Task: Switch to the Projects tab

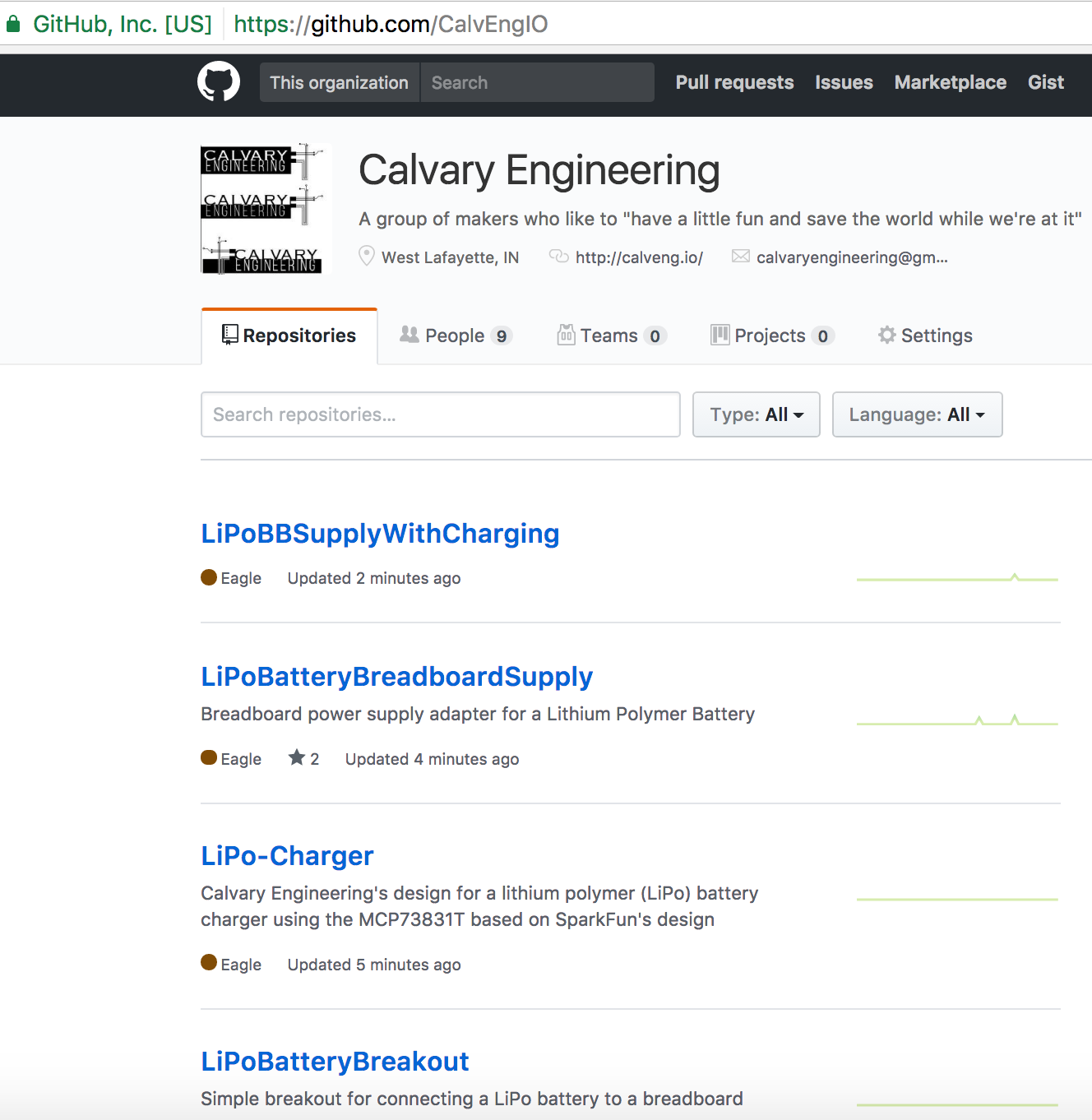Action: click(773, 336)
